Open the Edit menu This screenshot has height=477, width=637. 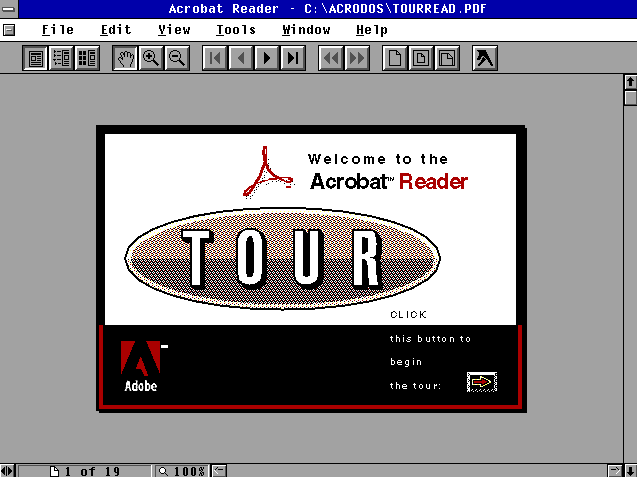(116, 30)
